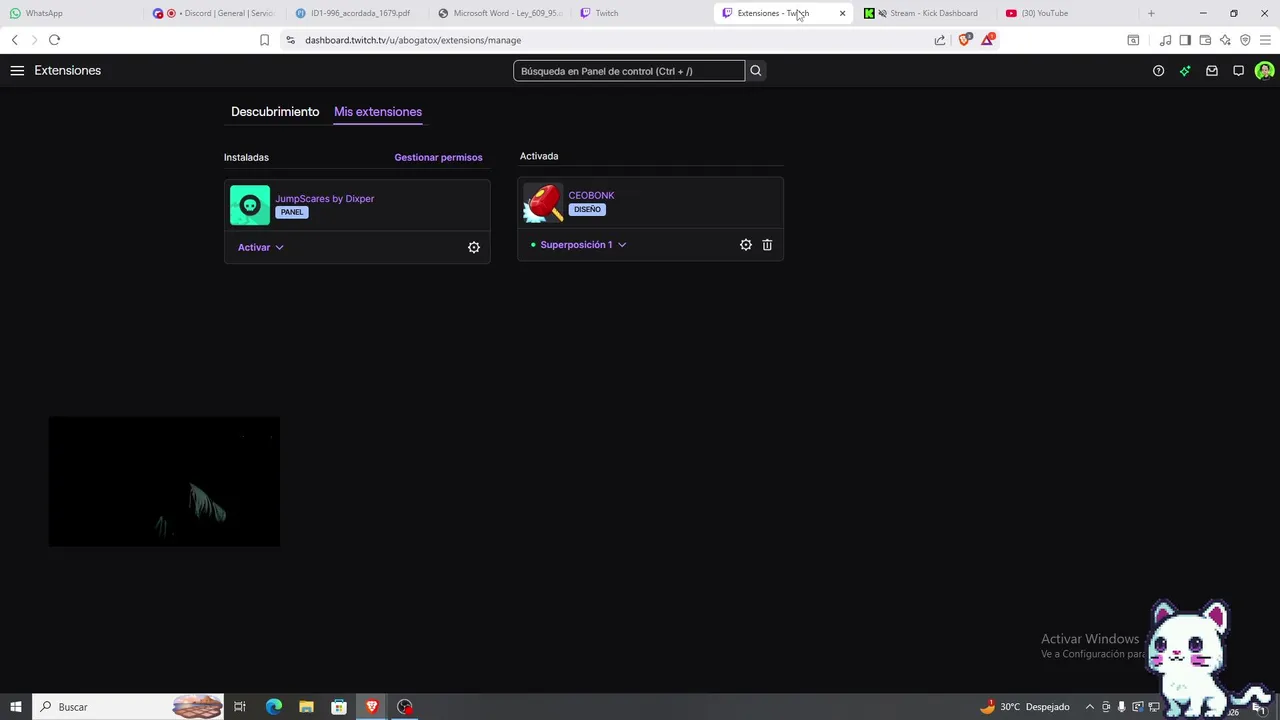Click the address bar URL

point(413,40)
